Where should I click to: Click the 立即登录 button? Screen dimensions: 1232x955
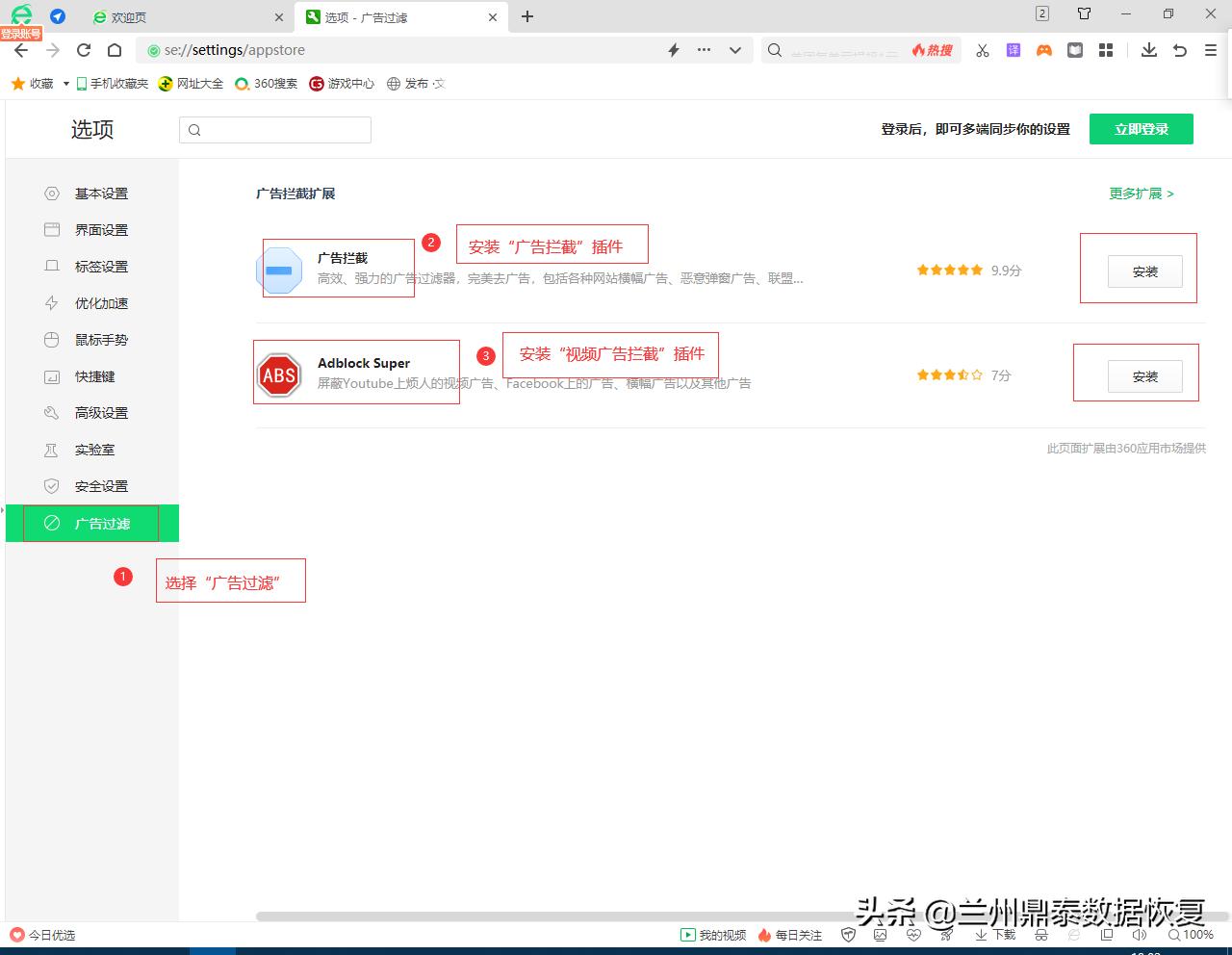point(1142,128)
